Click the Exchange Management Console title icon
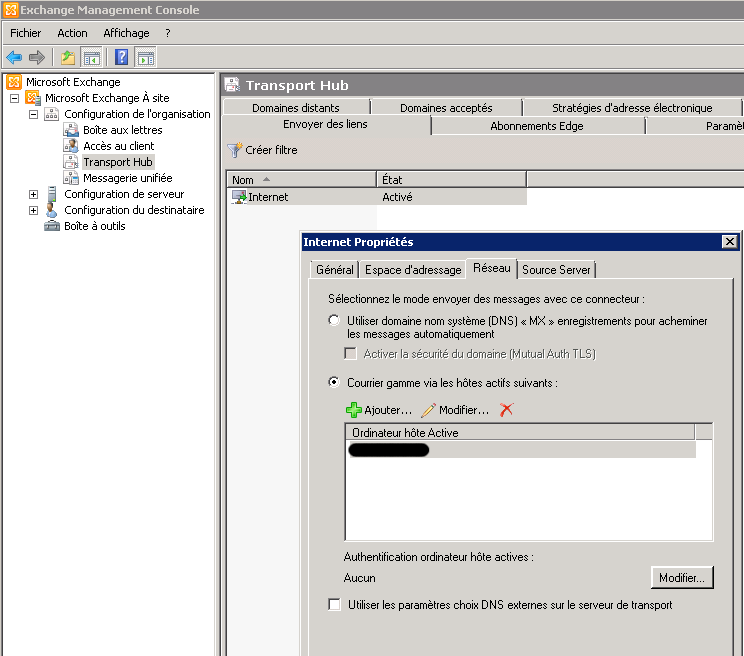The height and width of the screenshot is (656, 744). 10,10
